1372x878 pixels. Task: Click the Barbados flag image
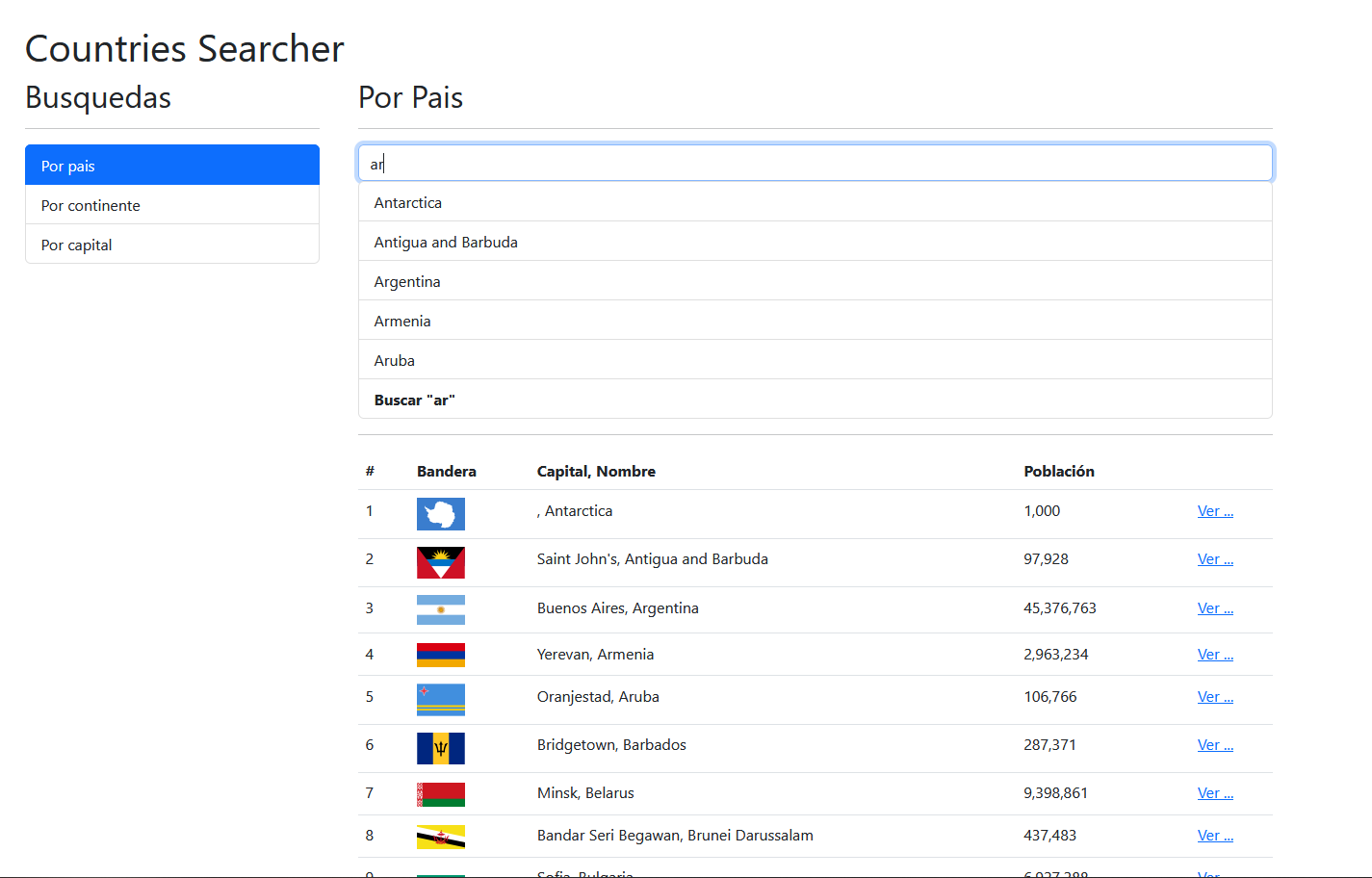441,748
